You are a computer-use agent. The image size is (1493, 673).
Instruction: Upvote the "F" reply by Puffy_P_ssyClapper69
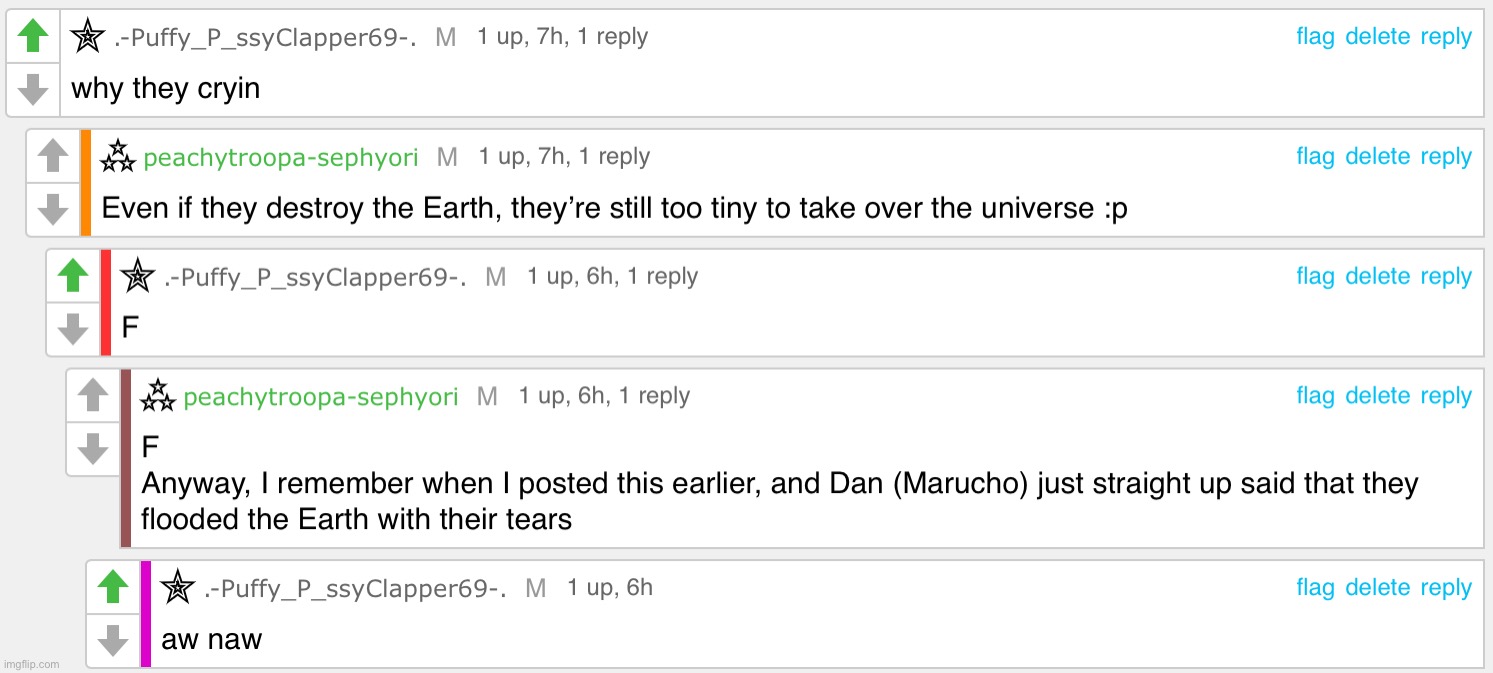pos(73,276)
